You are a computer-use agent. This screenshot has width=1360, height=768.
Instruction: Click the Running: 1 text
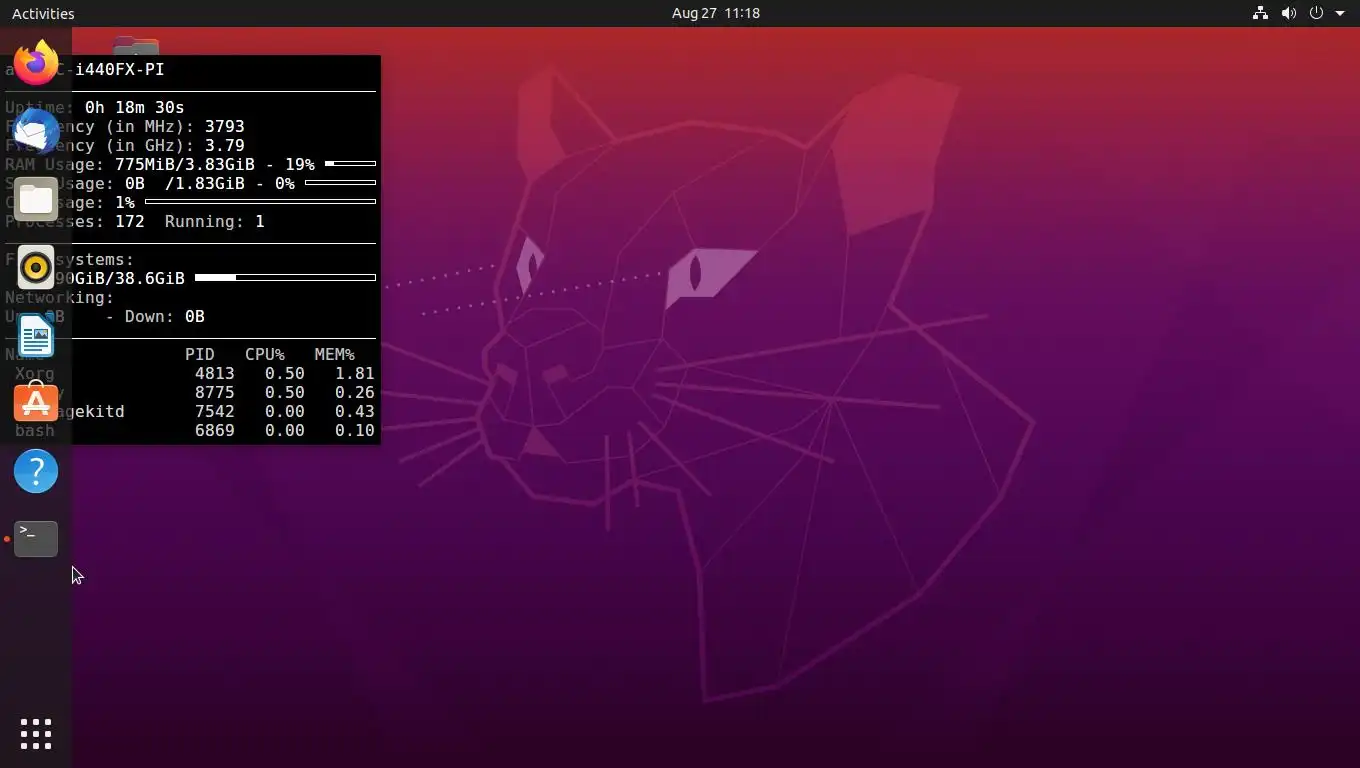pyautogui.click(x=215, y=221)
